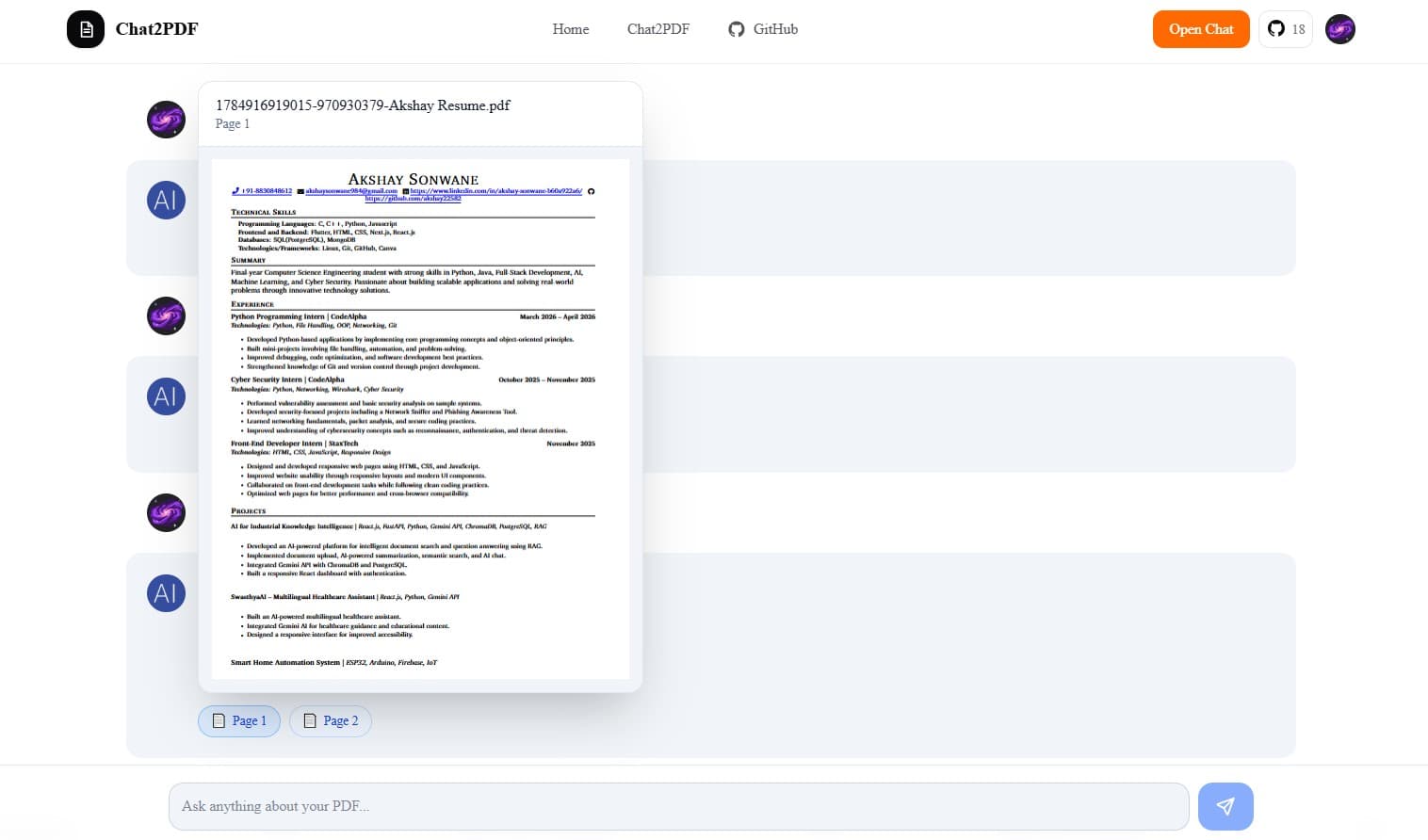Open the Gmail link in resume preview
Screen dimensions: 1428x840
coord(351,191)
